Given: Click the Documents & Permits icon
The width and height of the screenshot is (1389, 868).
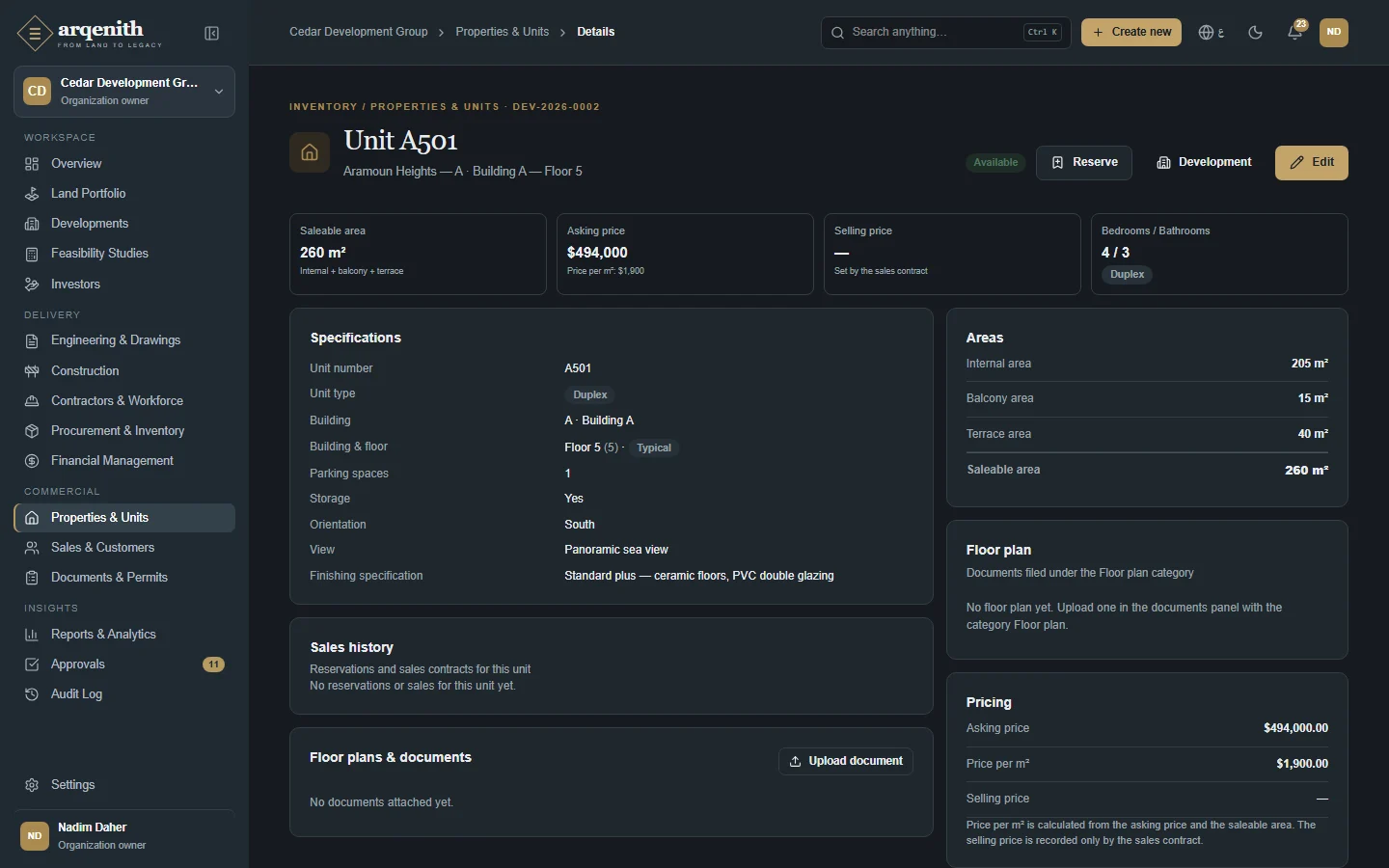Looking at the screenshot, I should click(x=32, y=578).
